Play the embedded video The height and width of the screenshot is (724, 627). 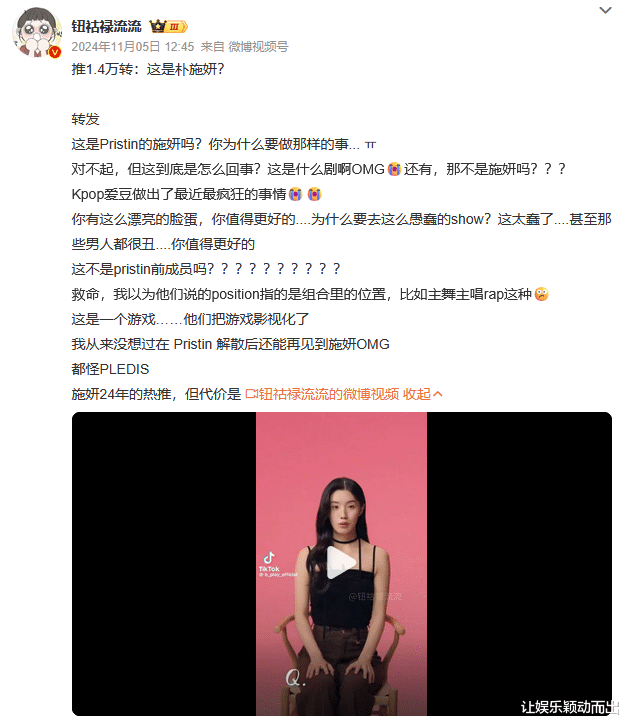point(341,562)
